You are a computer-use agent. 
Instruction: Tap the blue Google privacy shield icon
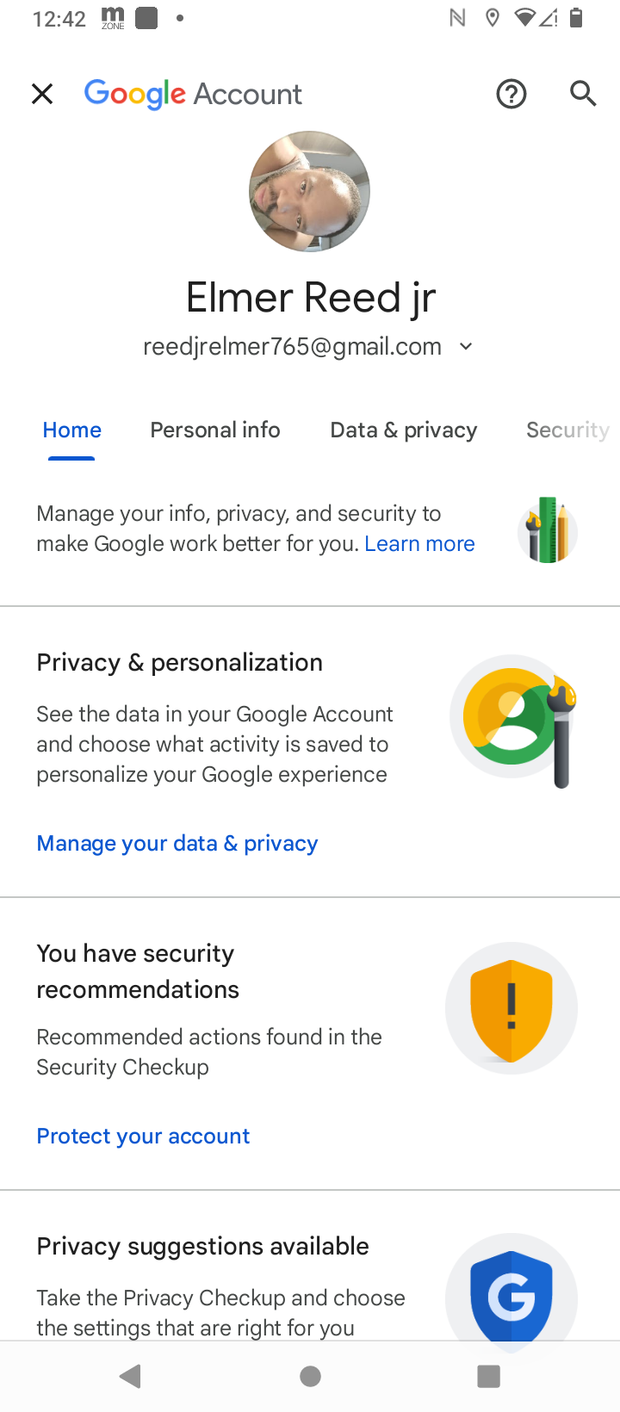[511, 1293]
